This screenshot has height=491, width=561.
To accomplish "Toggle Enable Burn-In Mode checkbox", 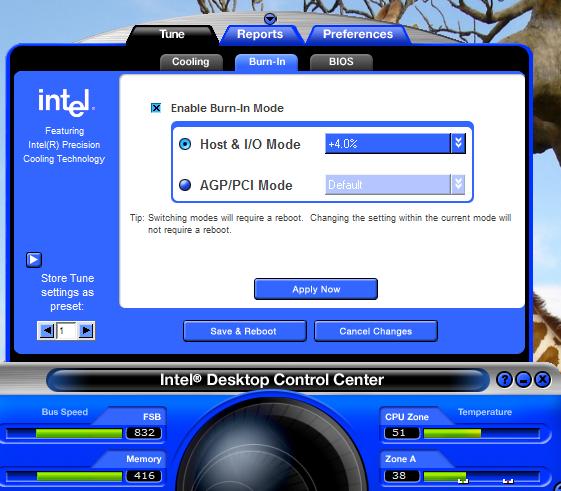I will (x=156, y=108).
